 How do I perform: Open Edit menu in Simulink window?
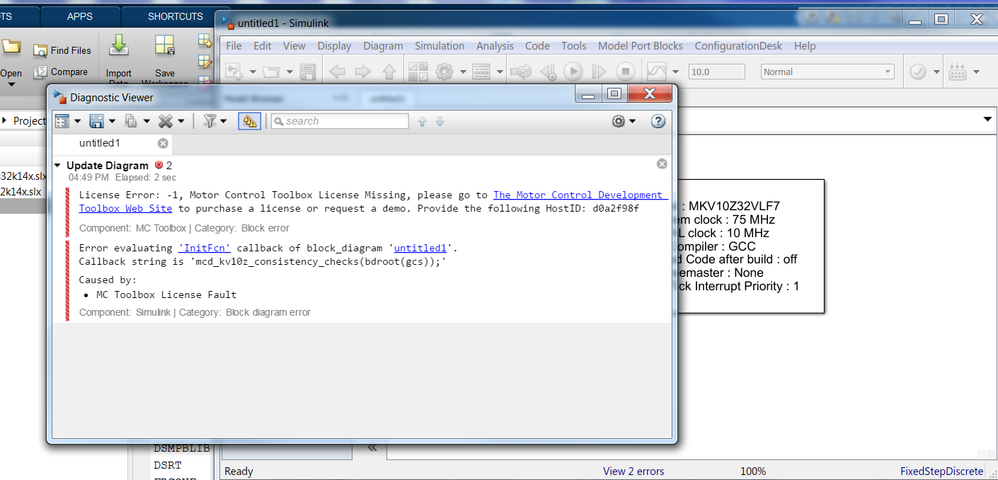click(x=262, y=46)
